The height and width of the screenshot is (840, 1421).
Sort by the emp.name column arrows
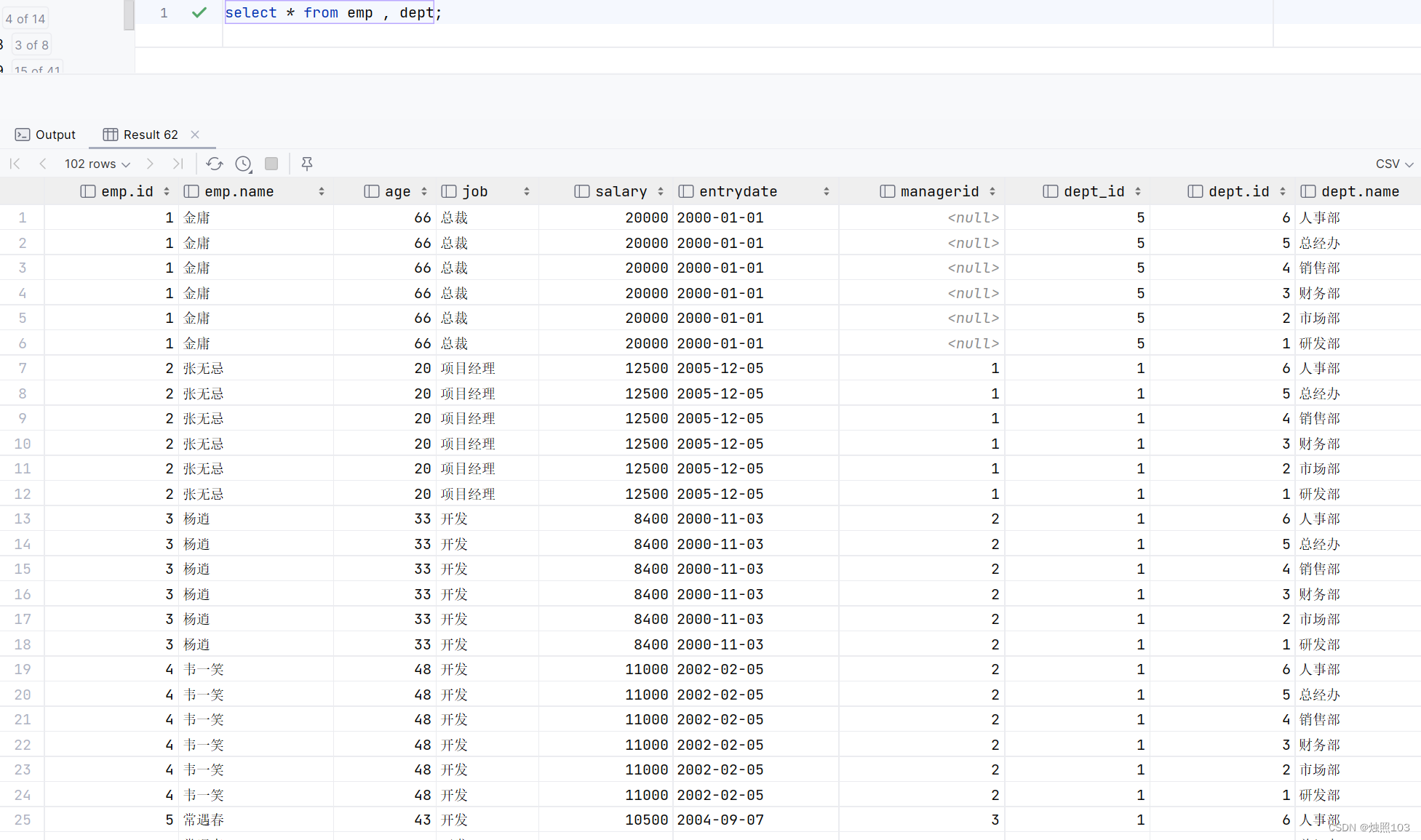321,191
